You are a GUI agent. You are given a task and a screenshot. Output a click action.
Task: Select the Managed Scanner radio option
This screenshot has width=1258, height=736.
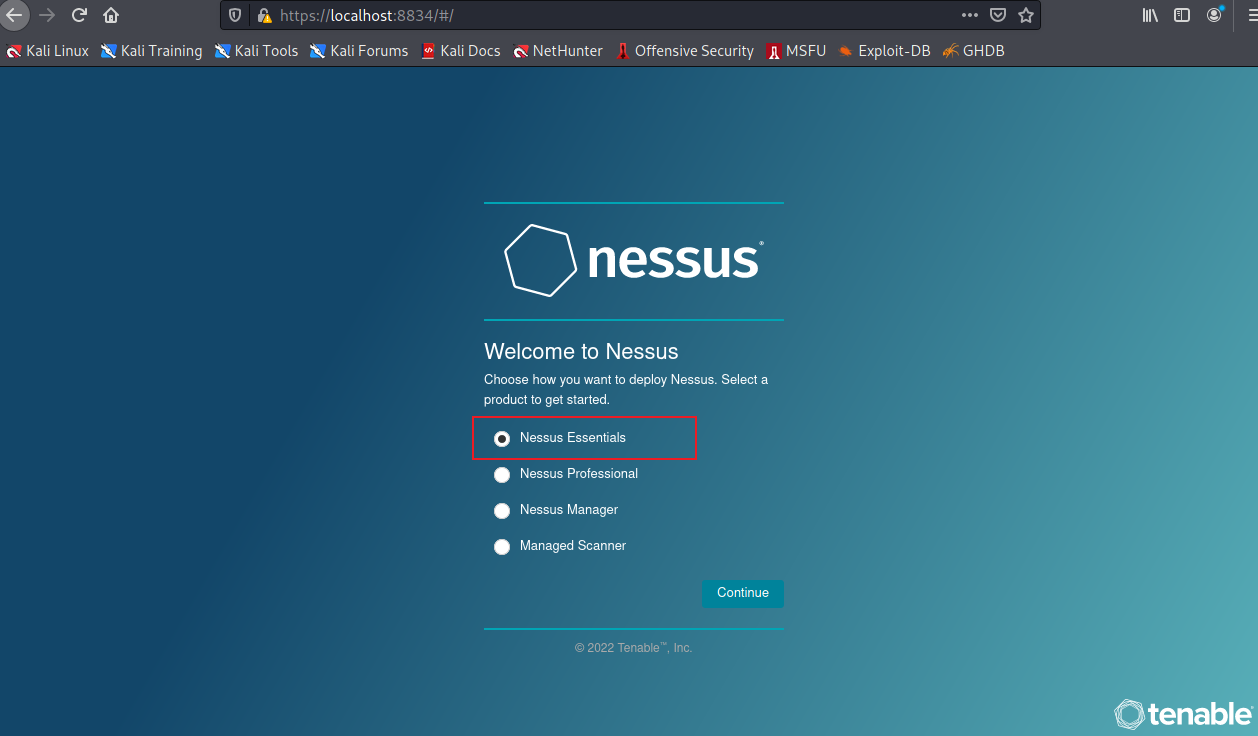(502, 546)
